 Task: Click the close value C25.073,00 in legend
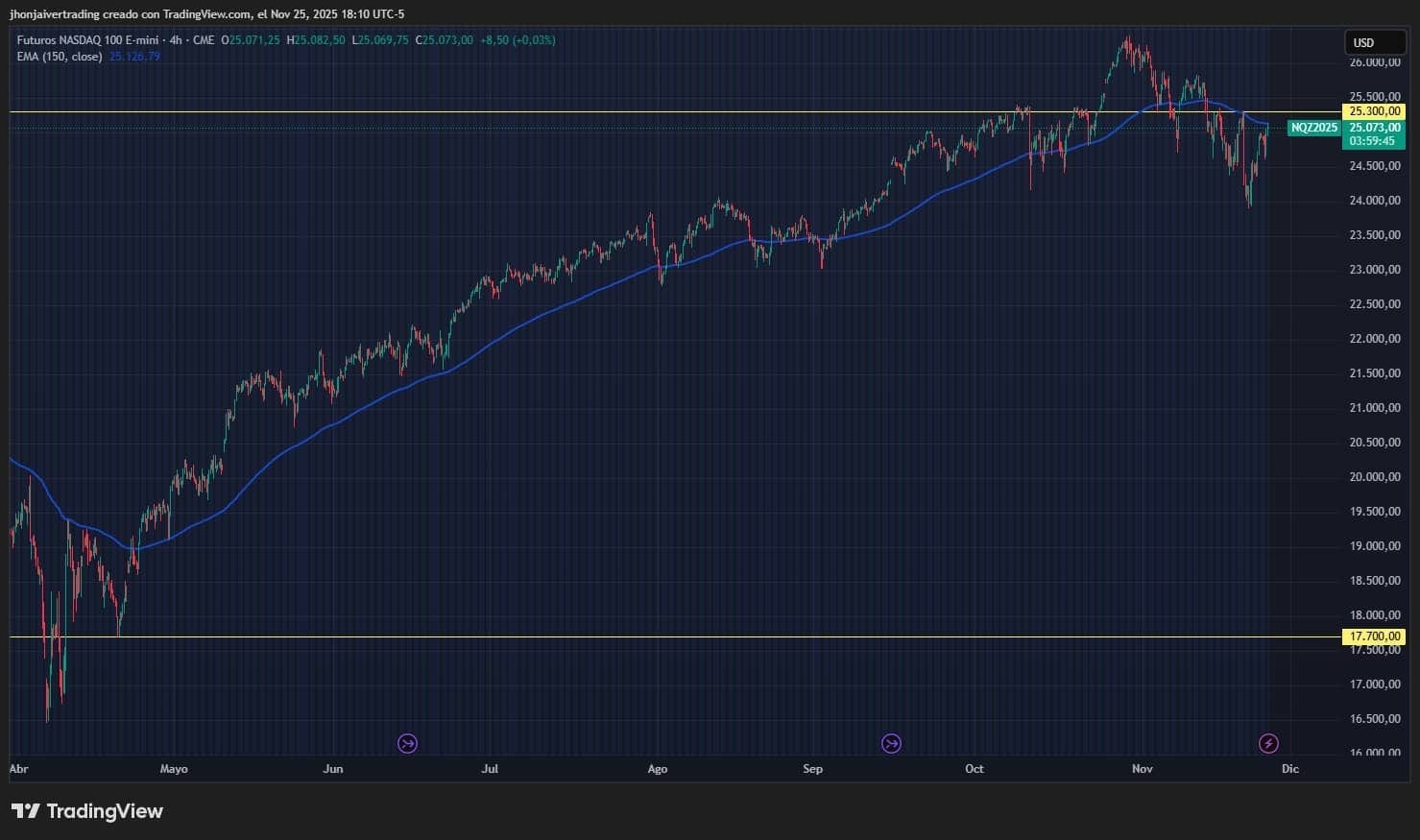click(x=445, y=40)
